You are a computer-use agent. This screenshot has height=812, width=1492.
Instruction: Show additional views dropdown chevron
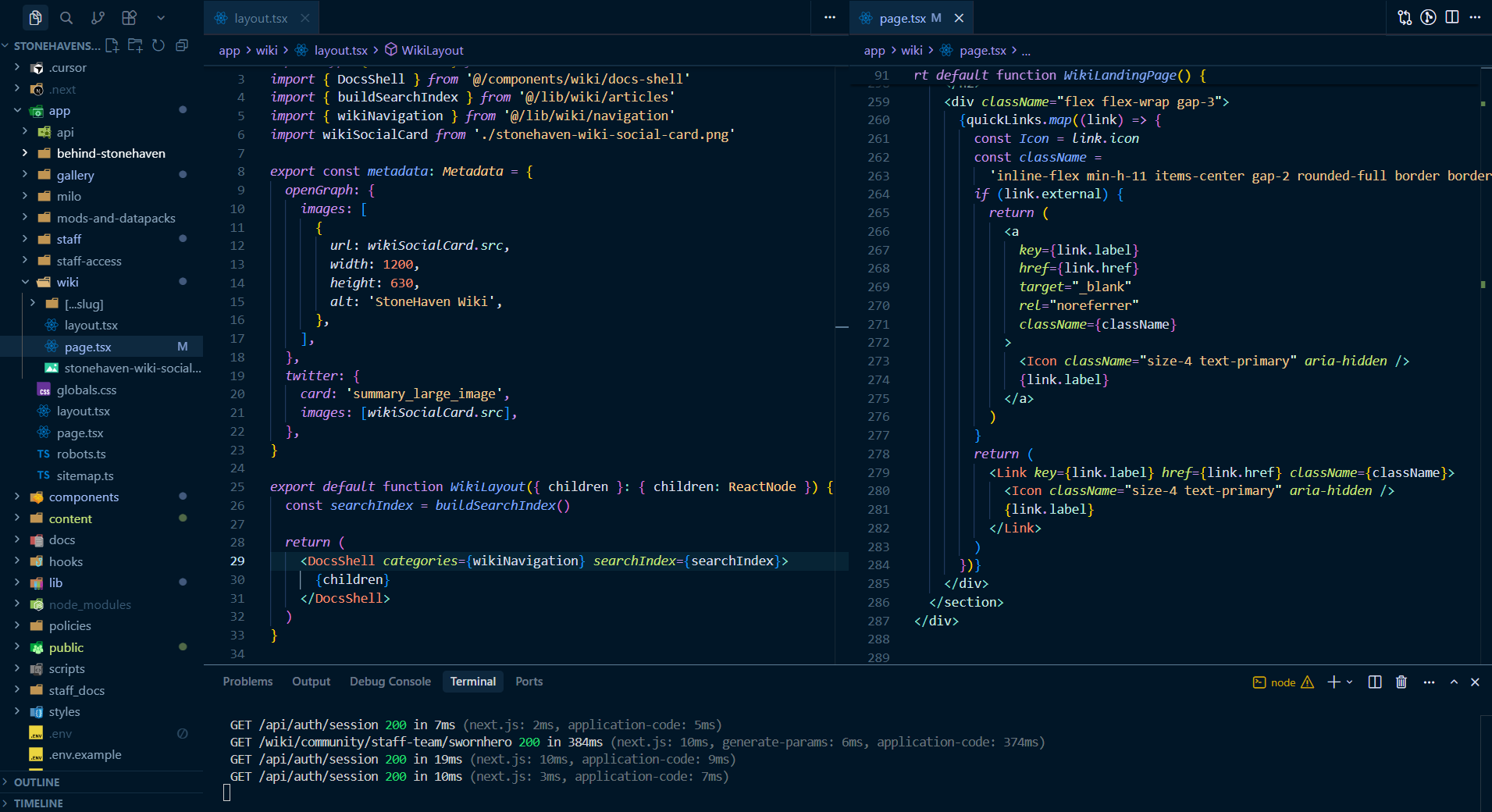[161, 17]
